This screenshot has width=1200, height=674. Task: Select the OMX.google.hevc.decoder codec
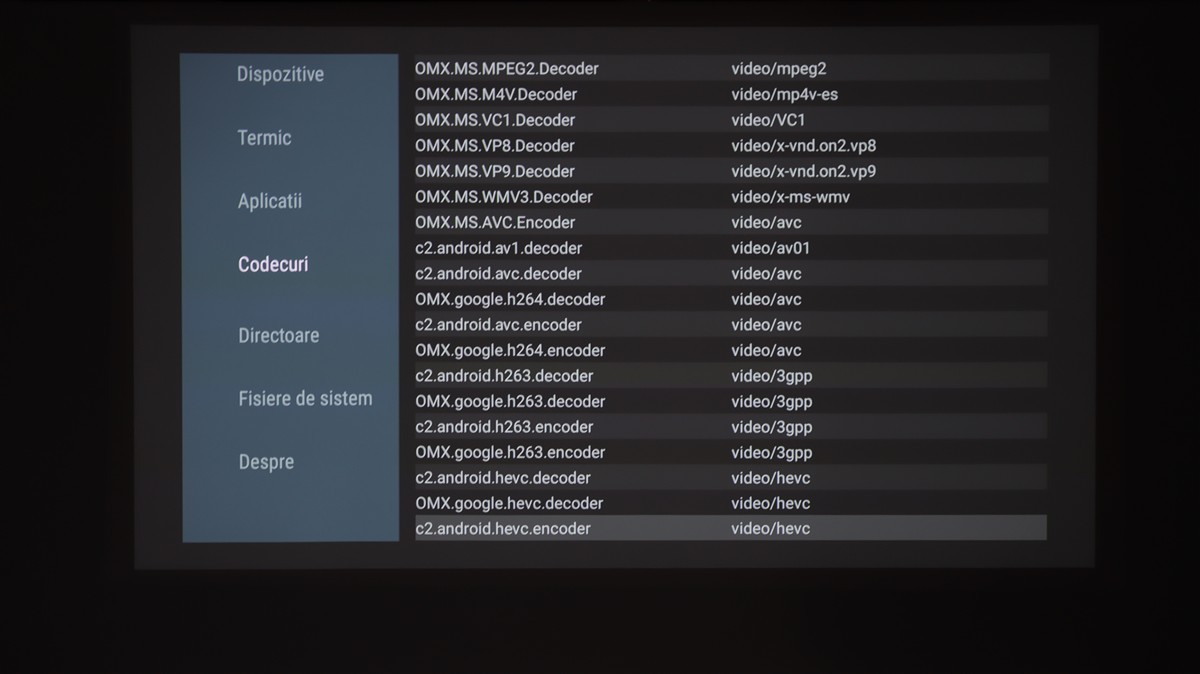point(510,503)
